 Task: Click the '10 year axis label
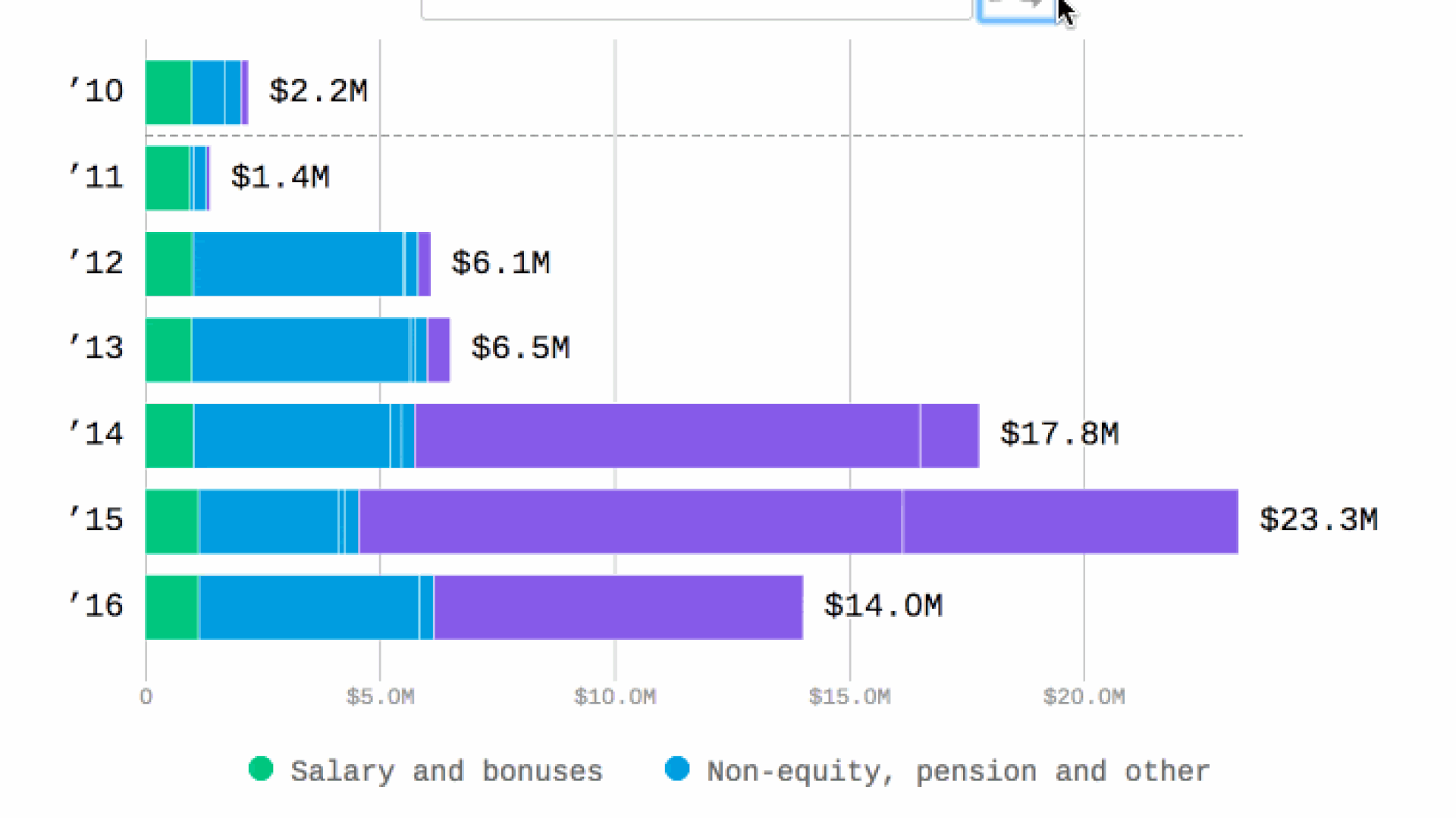pyautogui.click(x=96, y=91)
